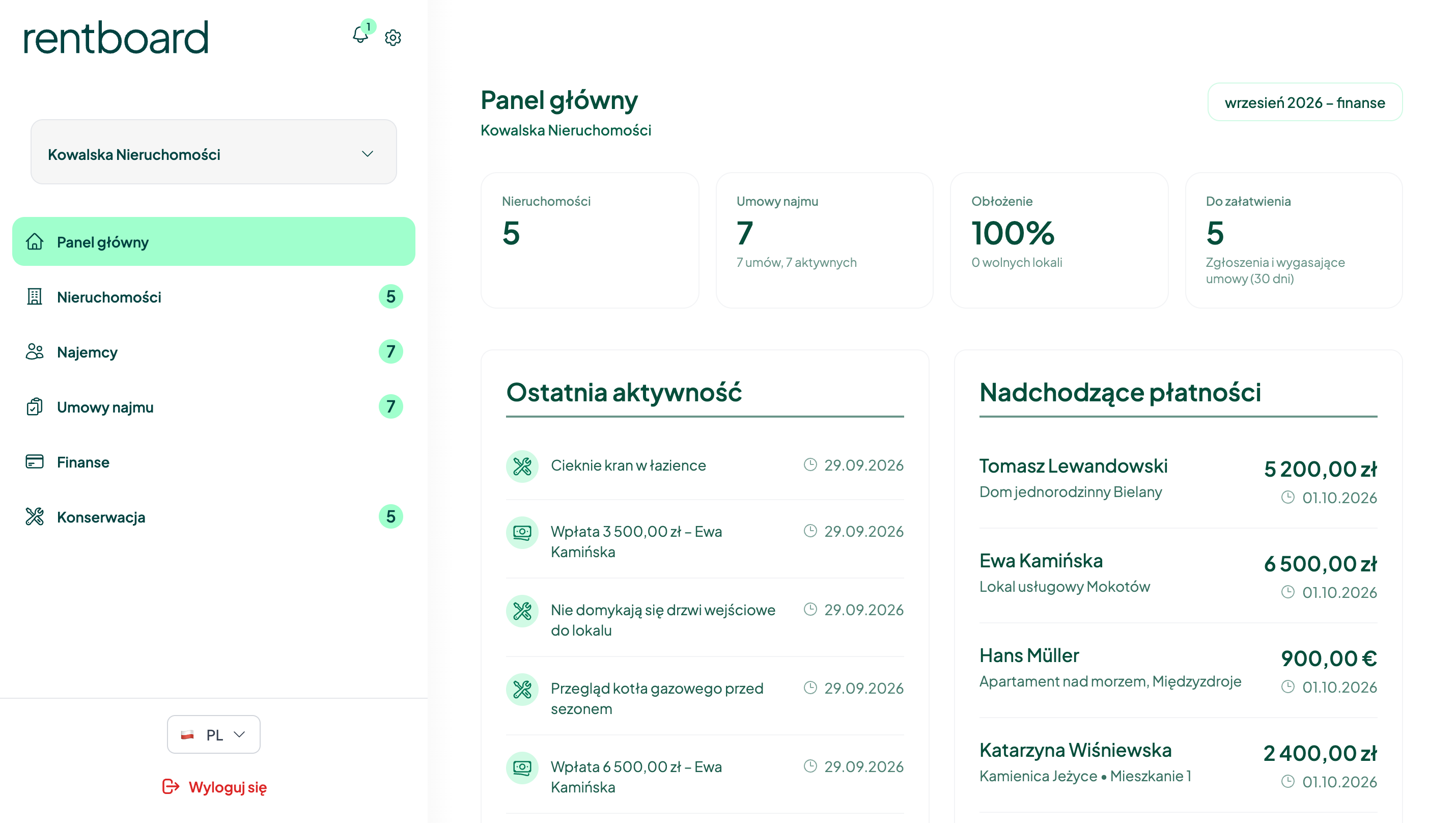Click the clock icon under Hans Müller amount

[1288, 687]
